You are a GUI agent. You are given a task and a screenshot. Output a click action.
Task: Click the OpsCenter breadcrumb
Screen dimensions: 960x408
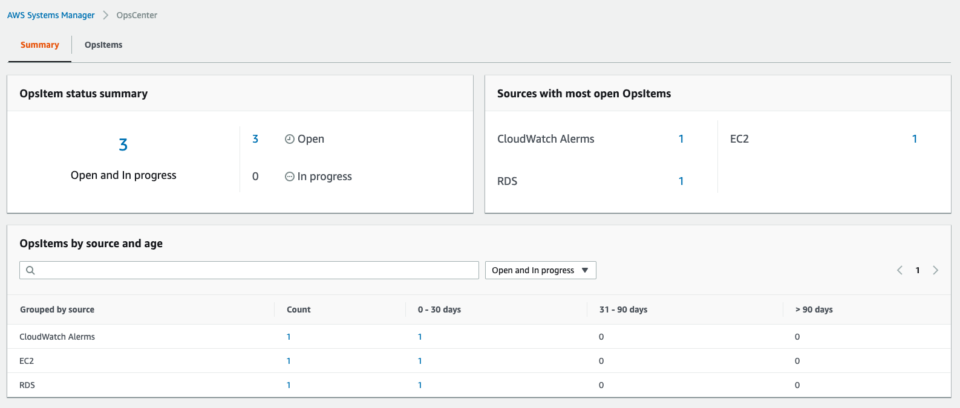click(137, 15)
